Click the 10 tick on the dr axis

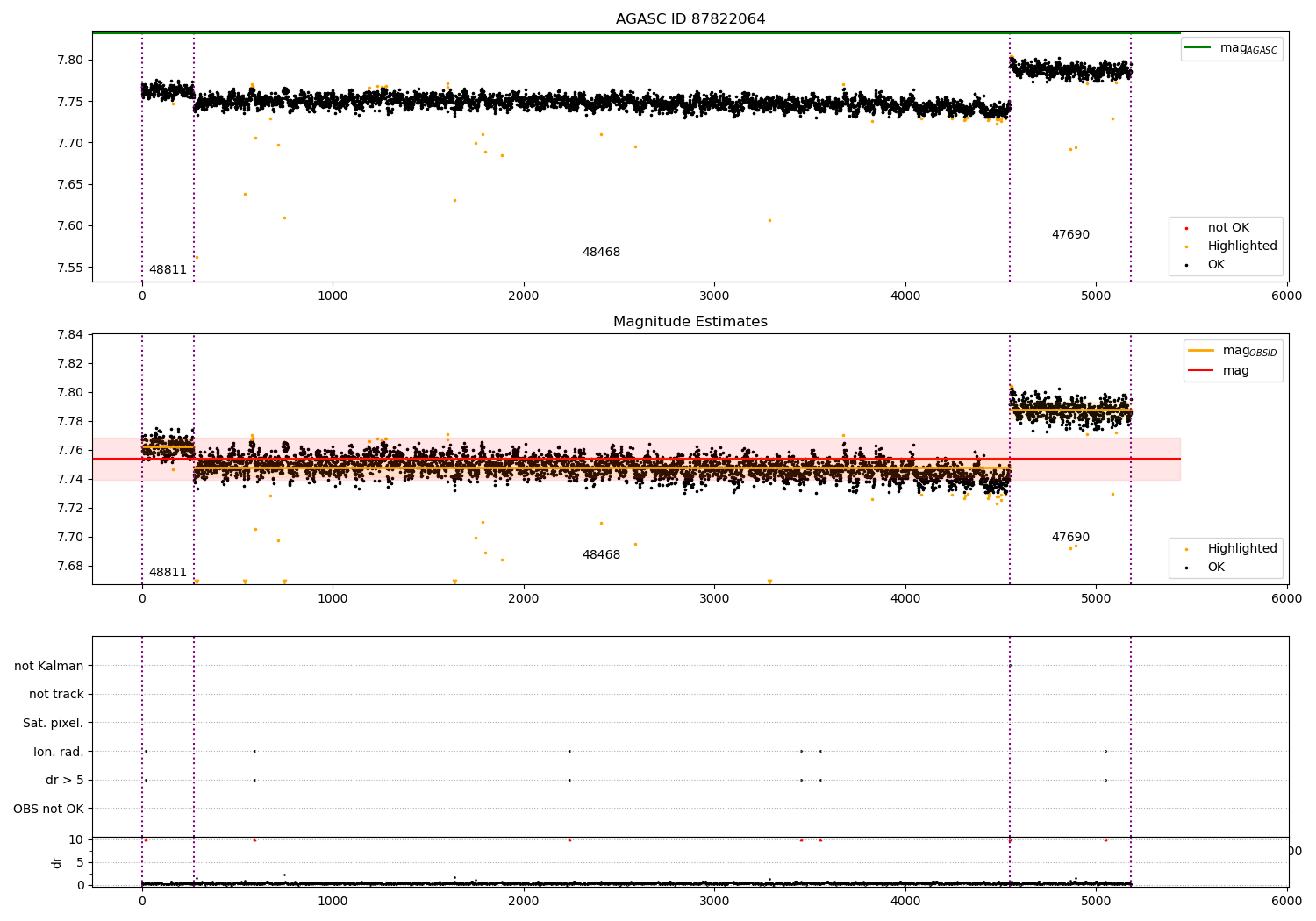(76, 839)
